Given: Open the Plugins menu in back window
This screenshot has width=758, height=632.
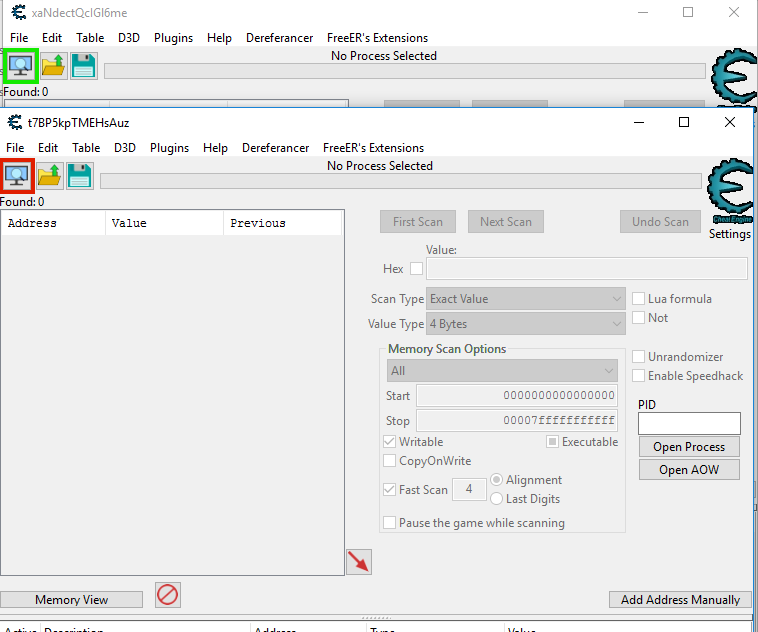Looking at the screenshot, I should 175,38.
